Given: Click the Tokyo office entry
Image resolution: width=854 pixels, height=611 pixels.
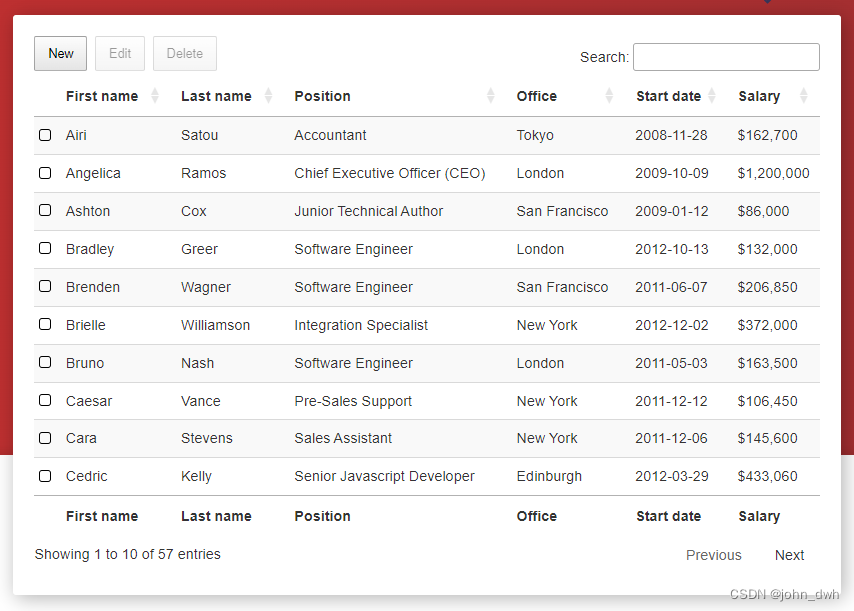Looking at the screenshot, I should [534, 134].
